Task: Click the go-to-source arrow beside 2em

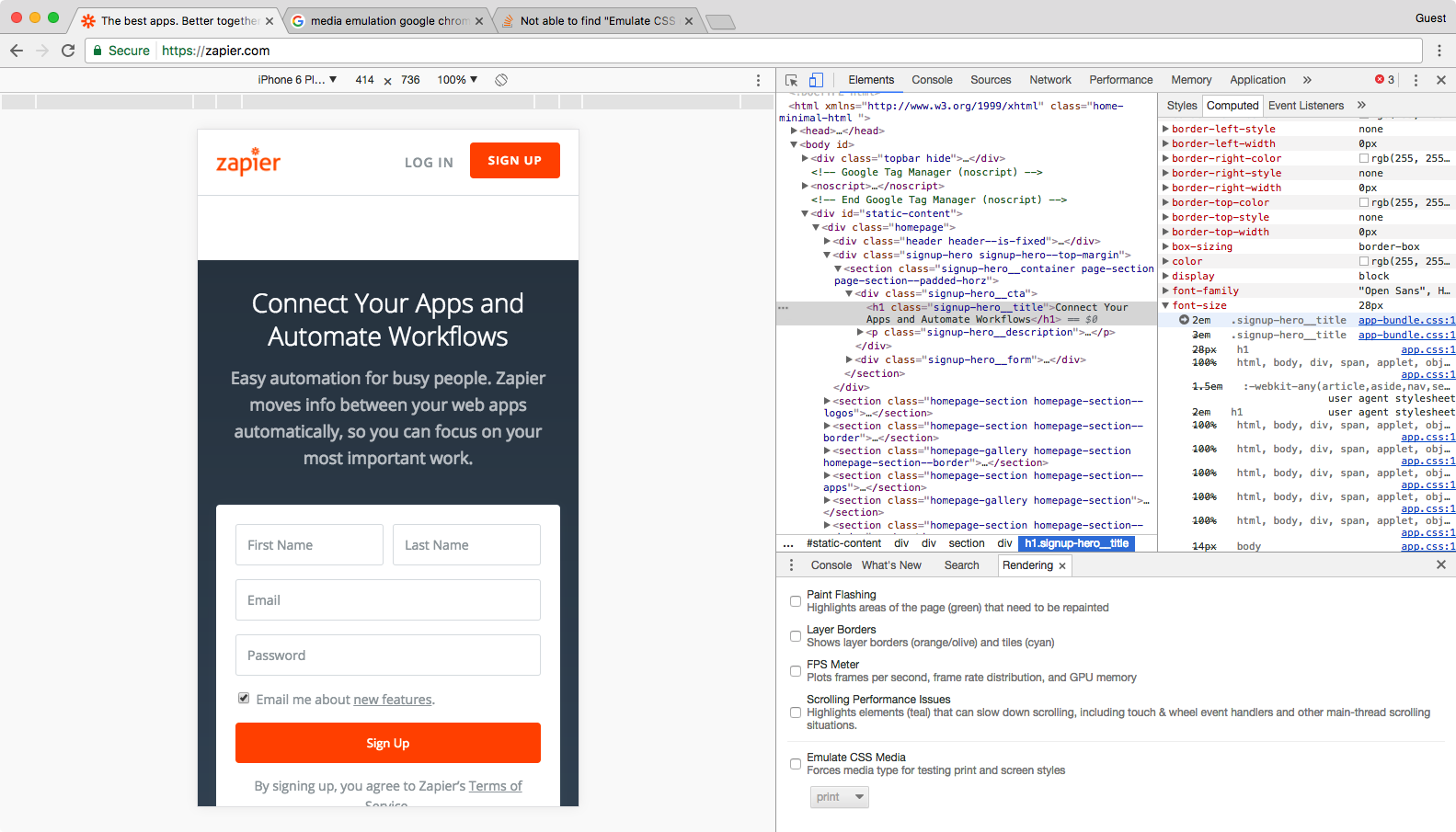Action: click(1185, 320)
